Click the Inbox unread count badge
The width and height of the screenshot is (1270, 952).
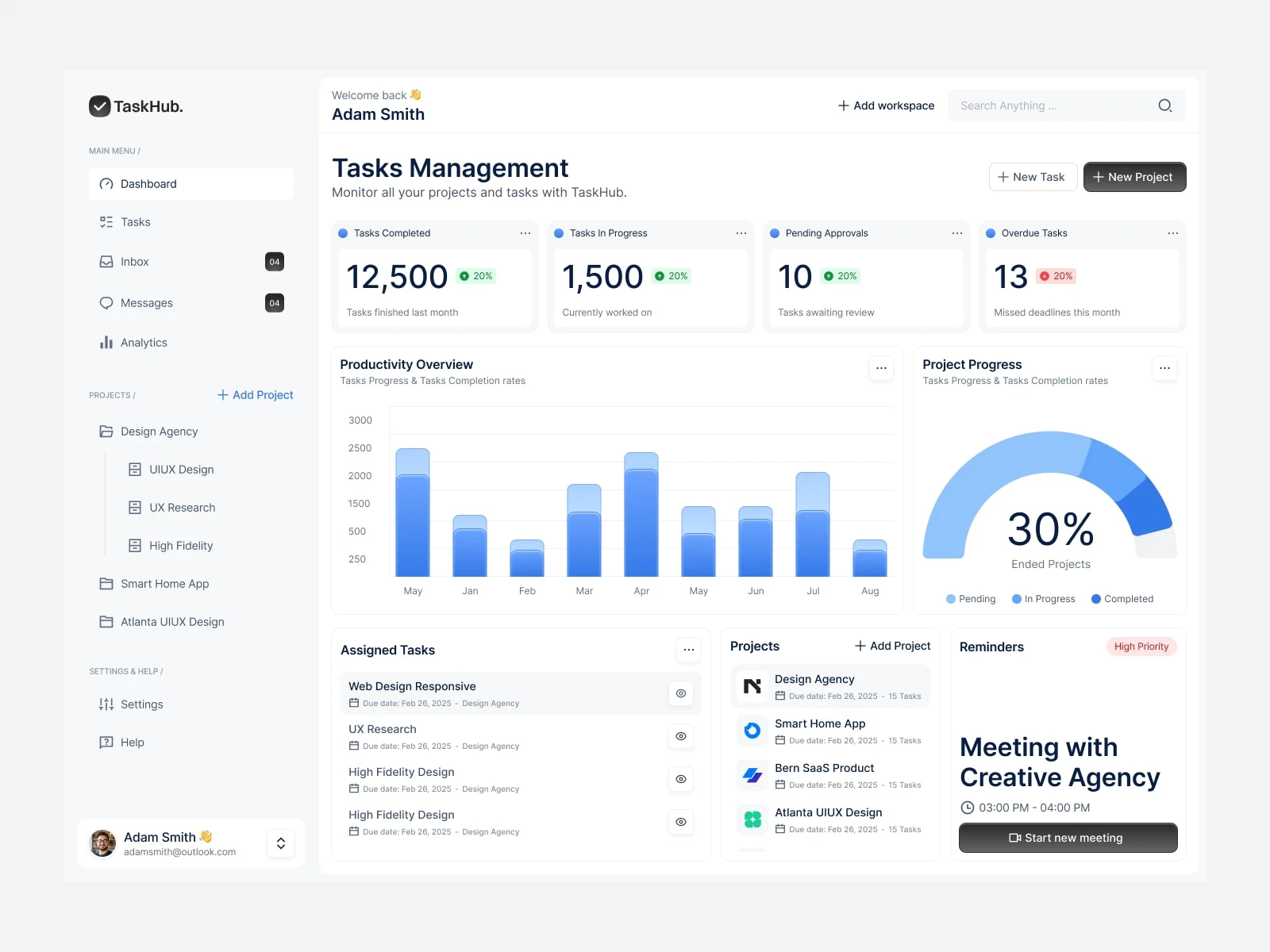275,262
